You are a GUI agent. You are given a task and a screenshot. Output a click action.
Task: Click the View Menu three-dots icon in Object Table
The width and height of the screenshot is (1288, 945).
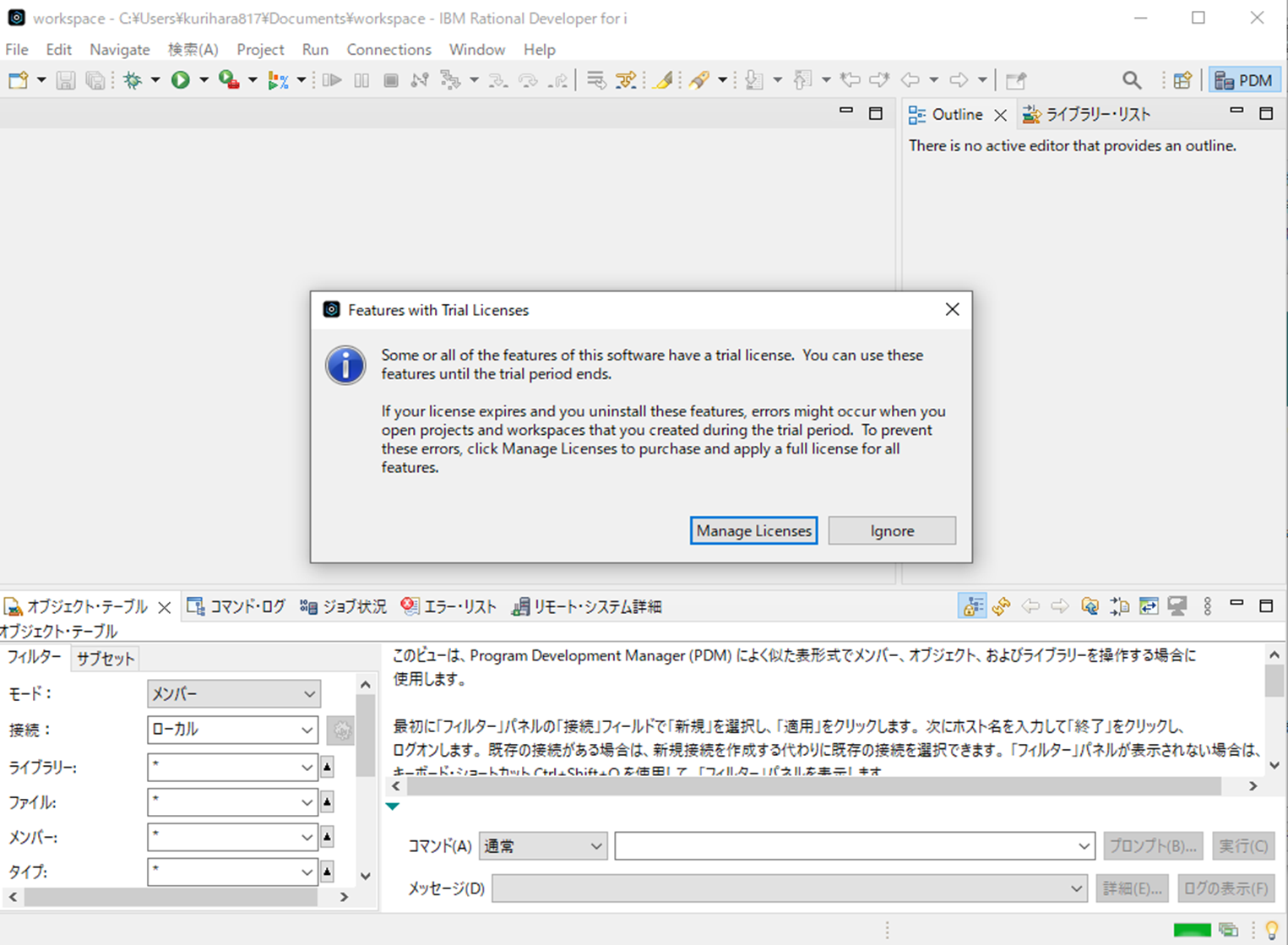point(1208,606)
